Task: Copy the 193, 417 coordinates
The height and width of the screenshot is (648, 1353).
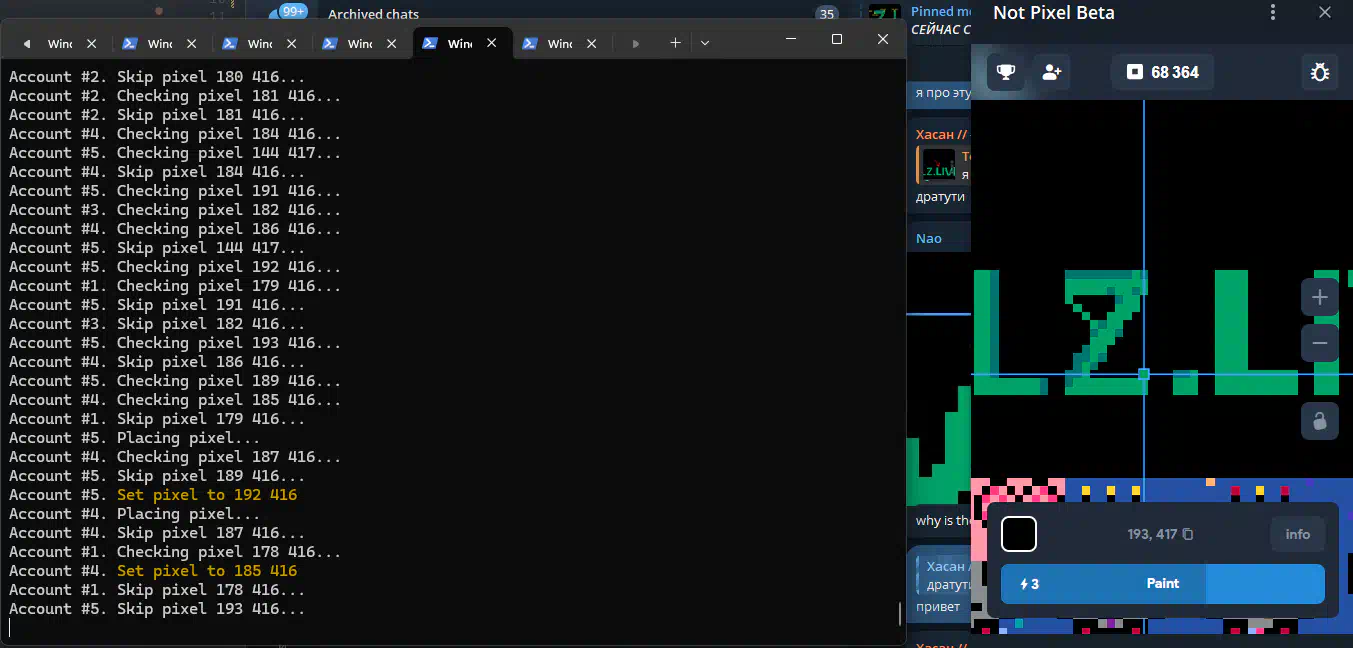Action: coord(1188,535)
